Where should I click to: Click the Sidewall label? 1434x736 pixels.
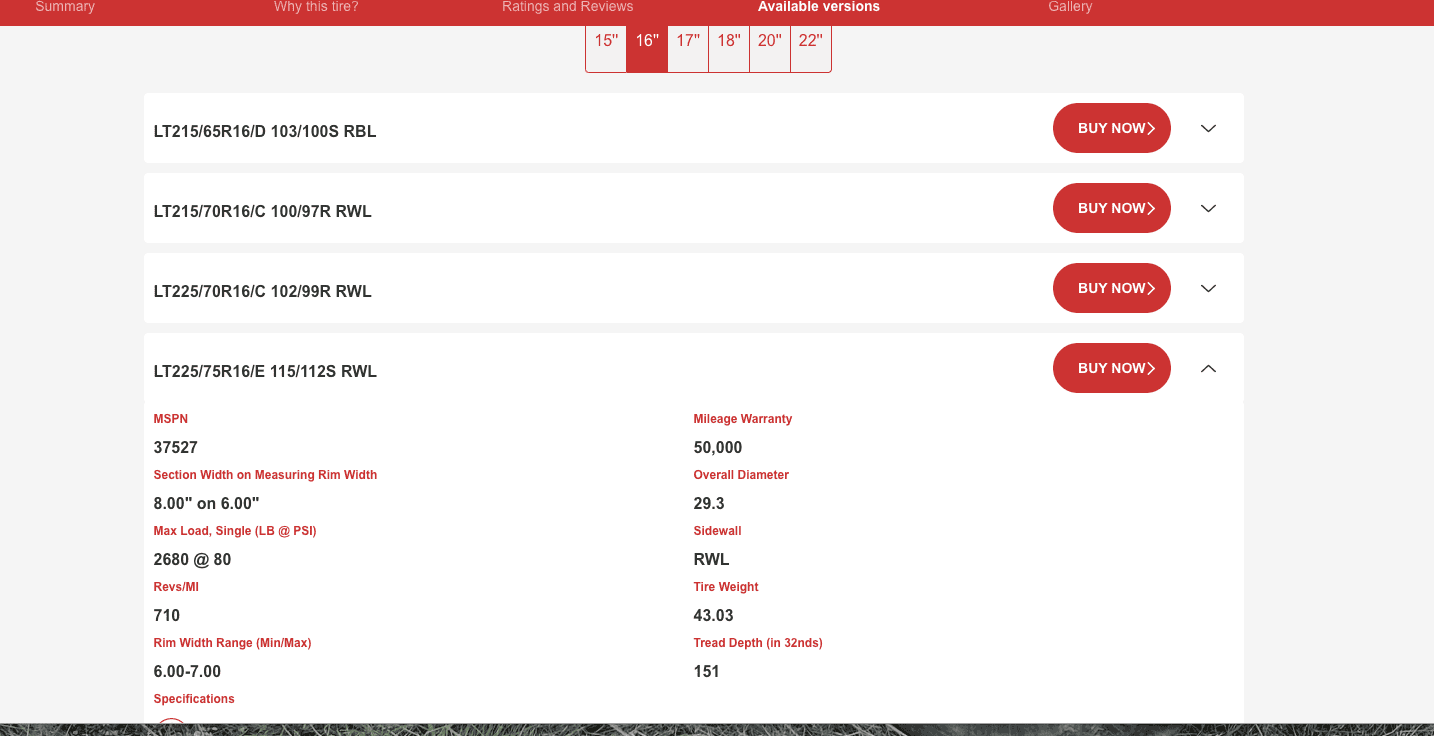(x=717, y=531)
